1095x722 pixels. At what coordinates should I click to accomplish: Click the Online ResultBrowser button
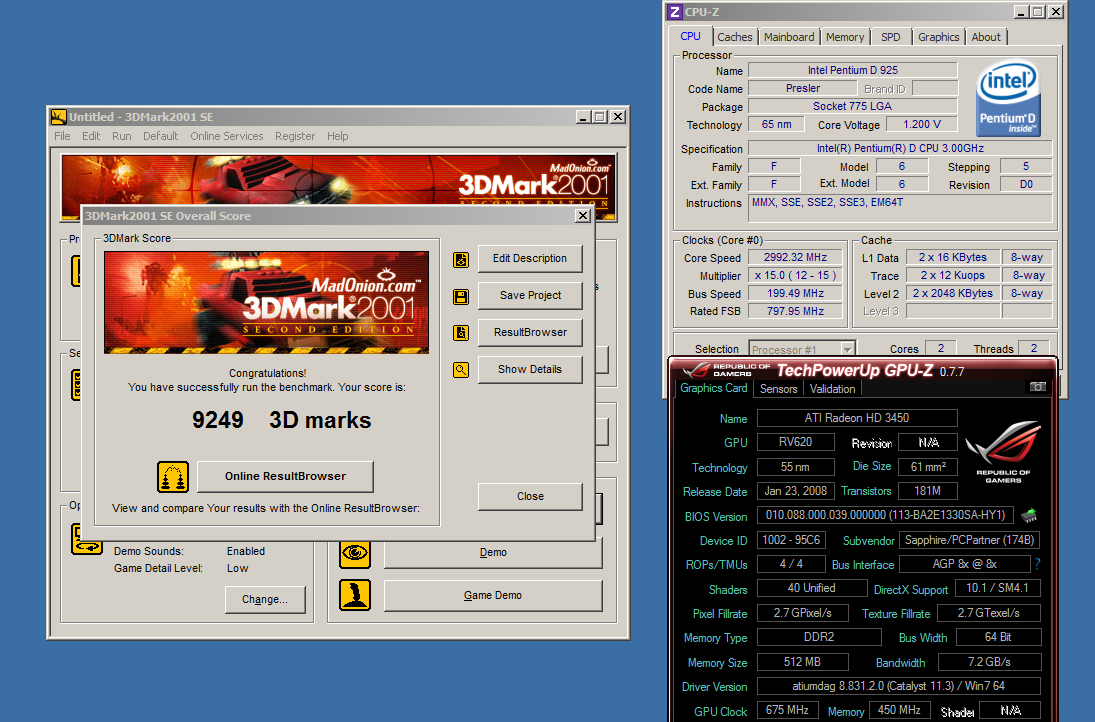tap(285, 476)
